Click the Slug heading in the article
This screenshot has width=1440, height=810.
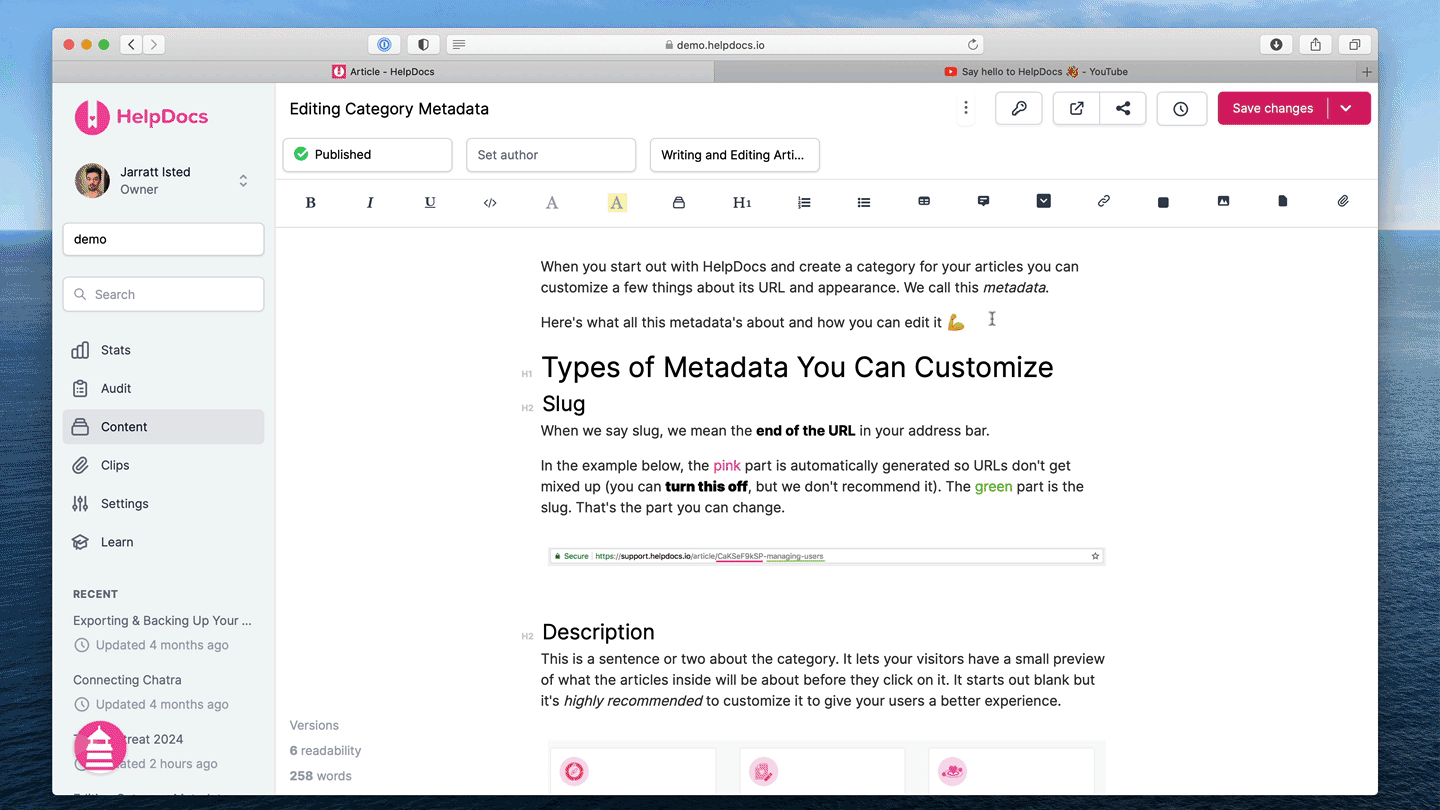pos(563,404)
